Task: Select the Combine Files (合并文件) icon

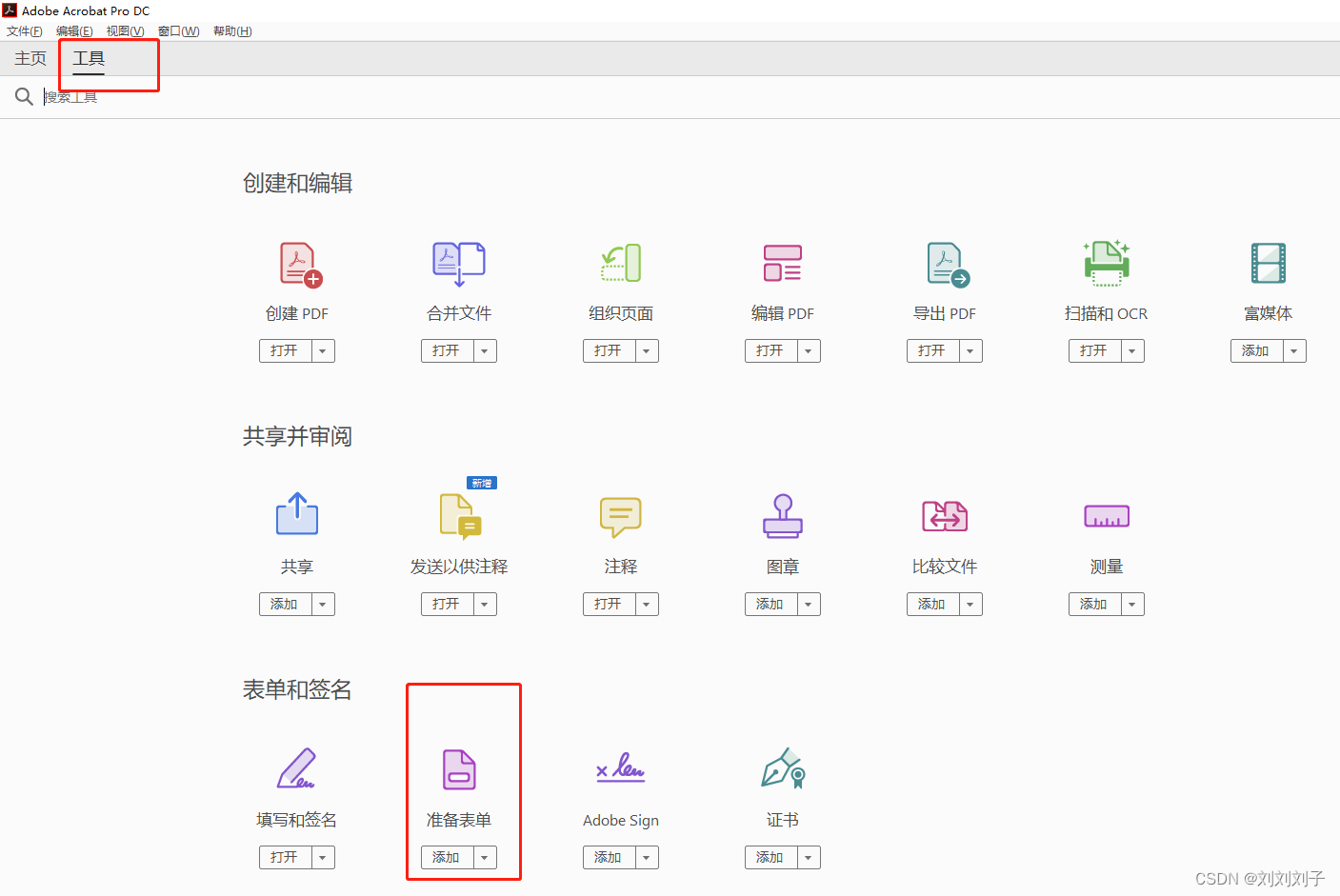Action: (459, 264)
